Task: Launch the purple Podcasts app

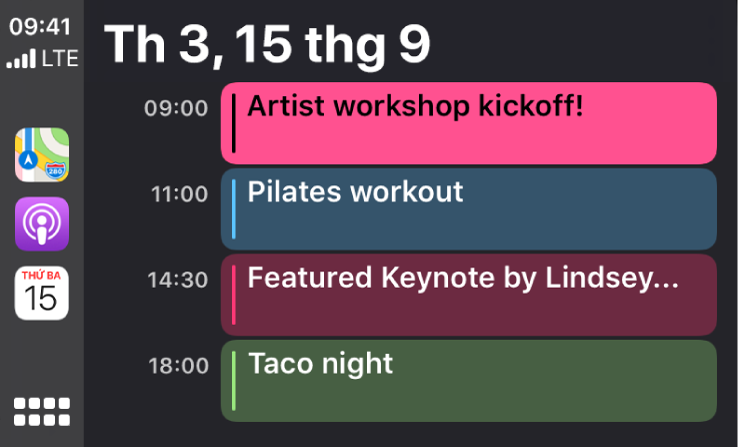Action: click(42, 224)
